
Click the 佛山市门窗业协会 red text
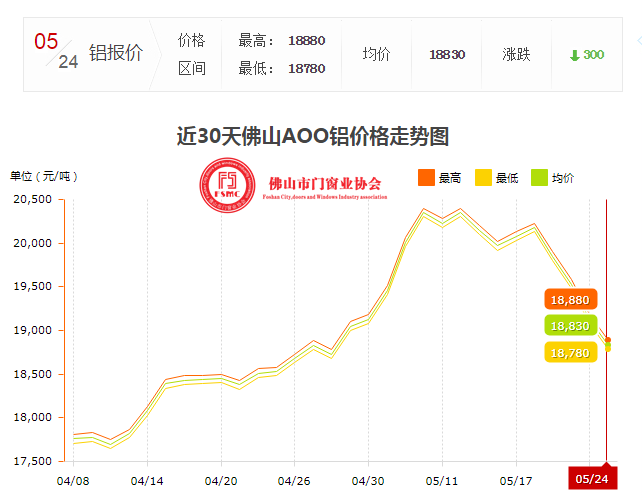(325, 184)
